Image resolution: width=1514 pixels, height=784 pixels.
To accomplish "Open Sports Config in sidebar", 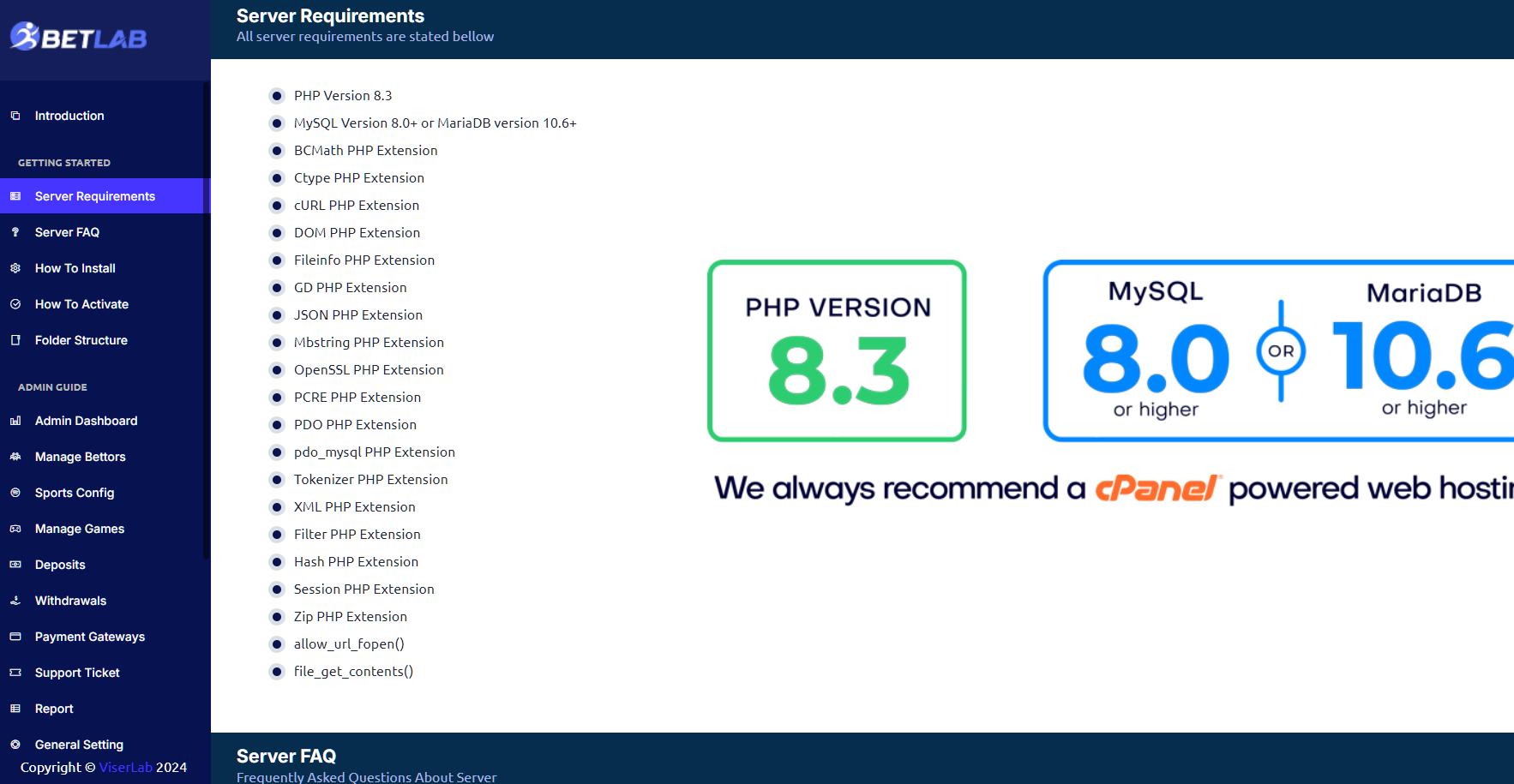I will click(75, 493).
